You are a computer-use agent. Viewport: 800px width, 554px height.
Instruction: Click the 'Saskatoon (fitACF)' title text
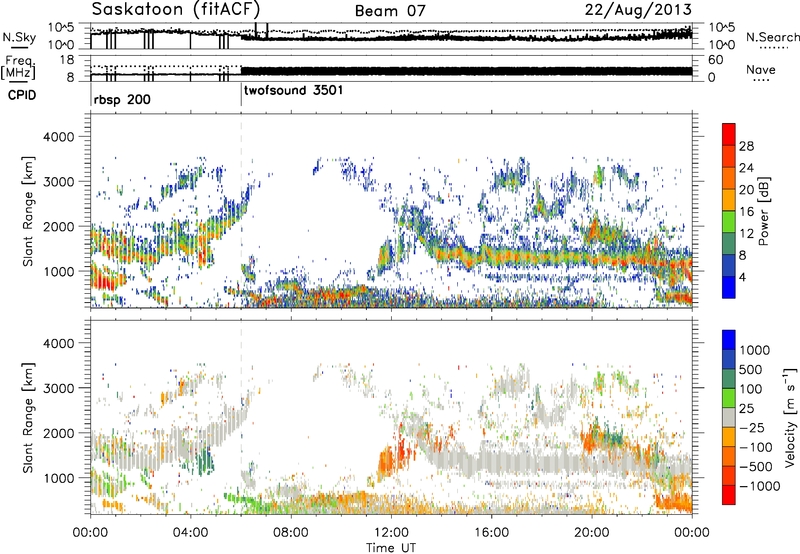point(176,9)
